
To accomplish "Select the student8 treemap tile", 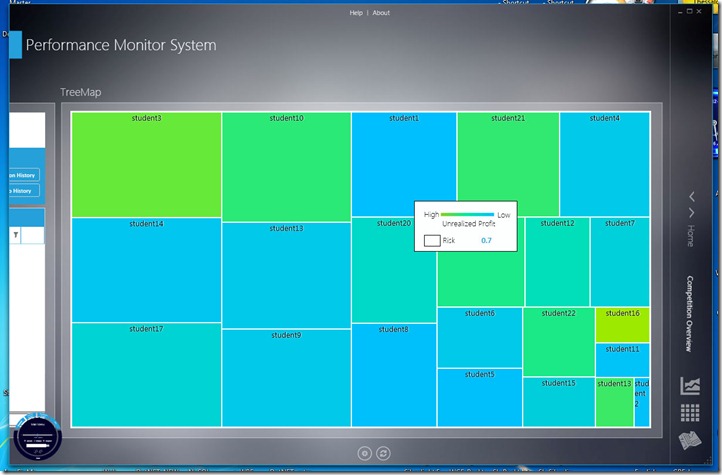I will coord(394,375).
